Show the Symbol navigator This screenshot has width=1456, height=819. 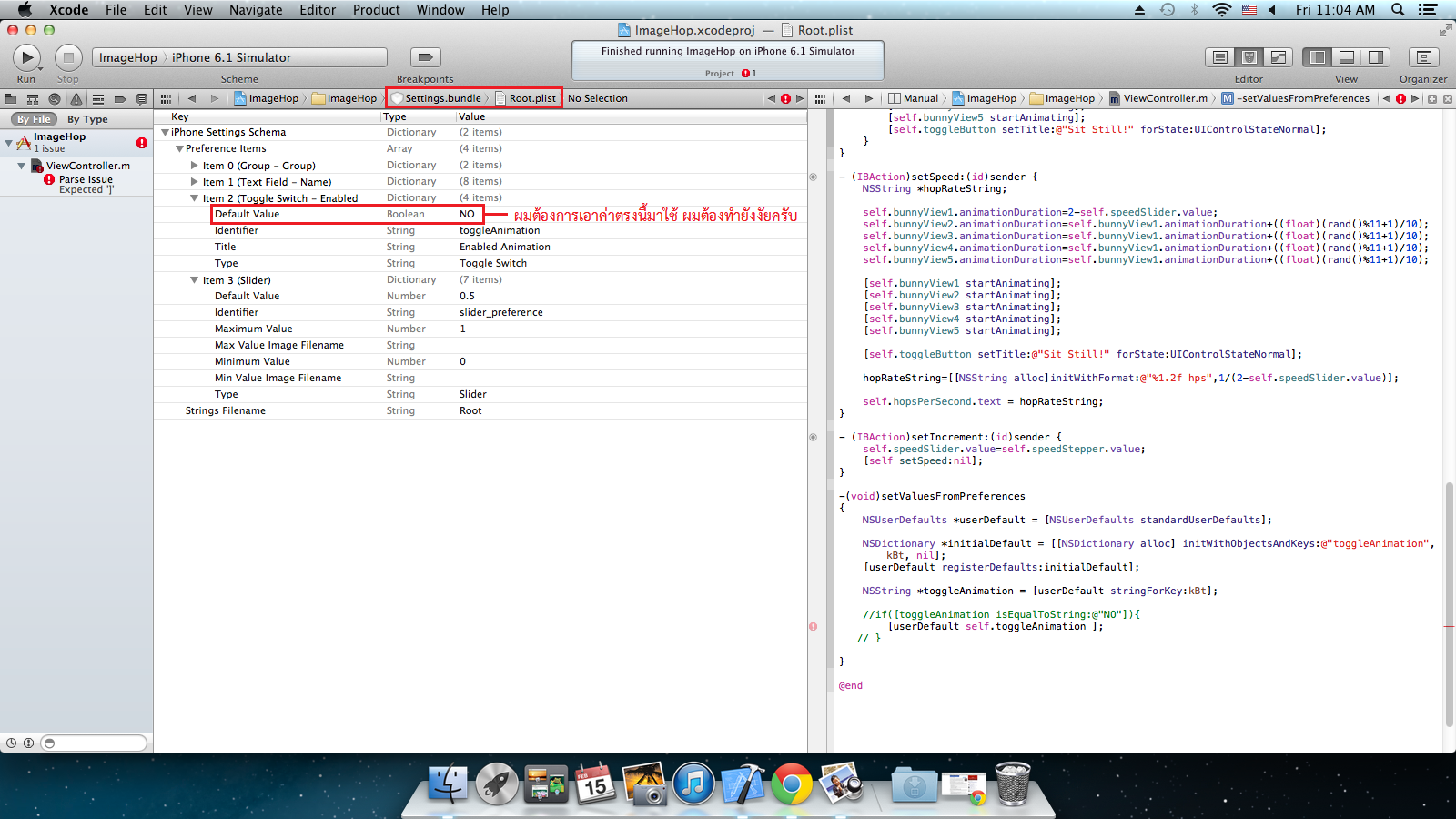point(33,98)
